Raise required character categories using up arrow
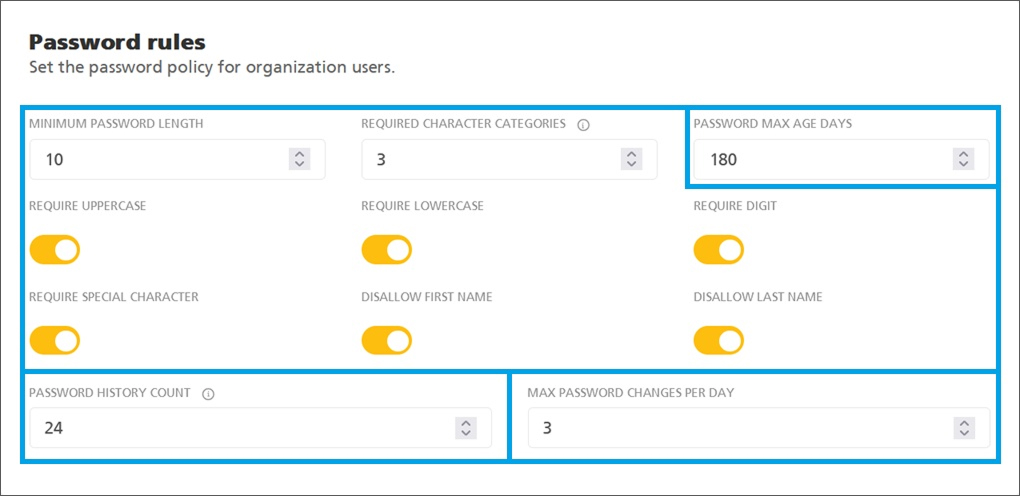1020x496 pixels. (x=631, y=154)
